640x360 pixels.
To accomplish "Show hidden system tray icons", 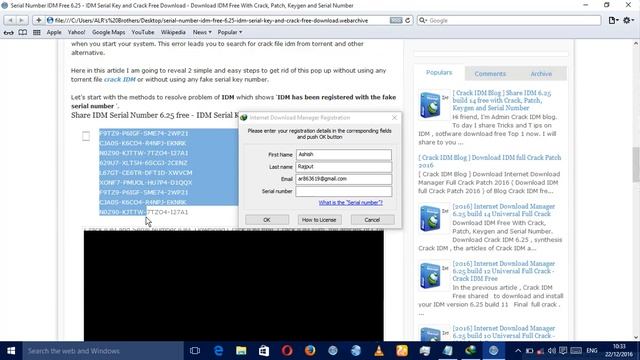I will (x=518, y=351).
